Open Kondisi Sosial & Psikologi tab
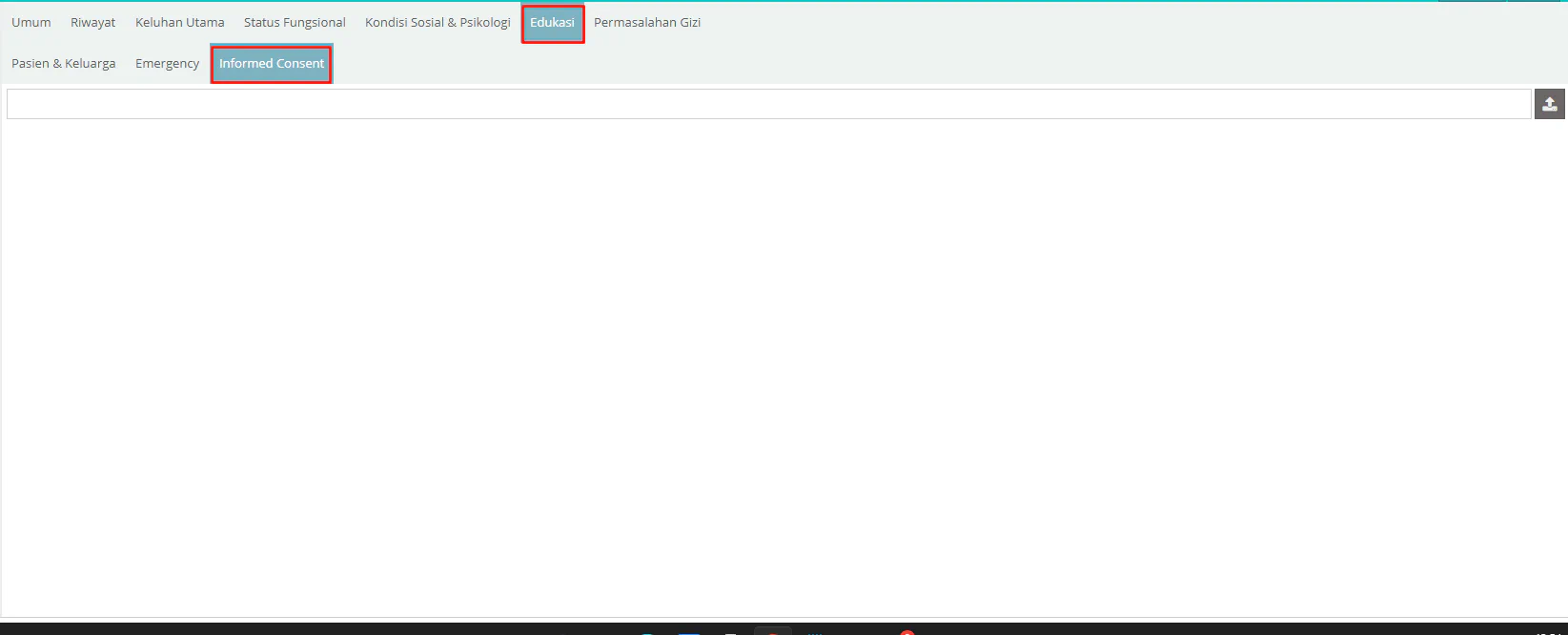1568x635 pixels. click(438, 22)
